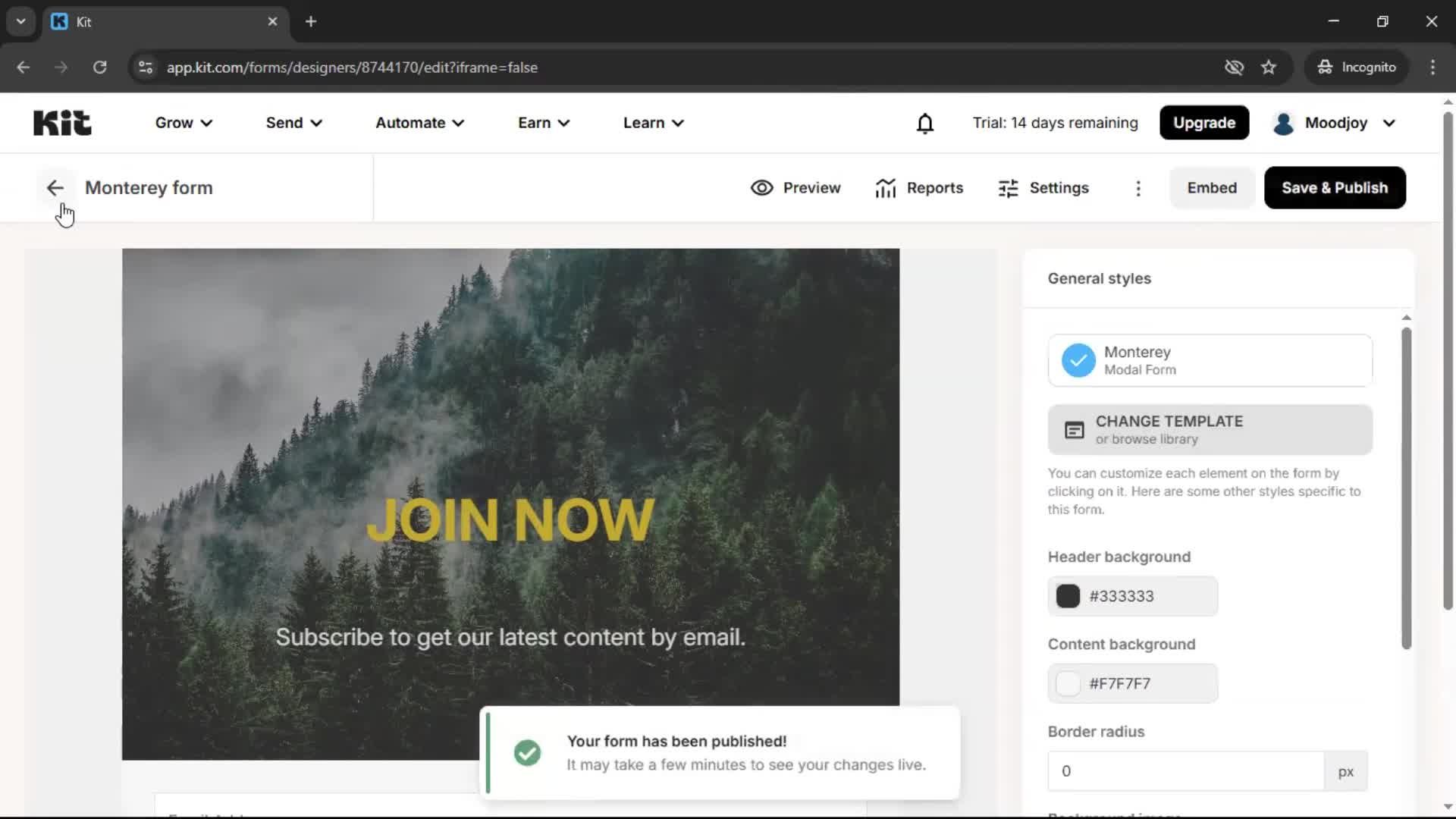
Task: Select the Learn menu item
Action: tap(652, 122)
